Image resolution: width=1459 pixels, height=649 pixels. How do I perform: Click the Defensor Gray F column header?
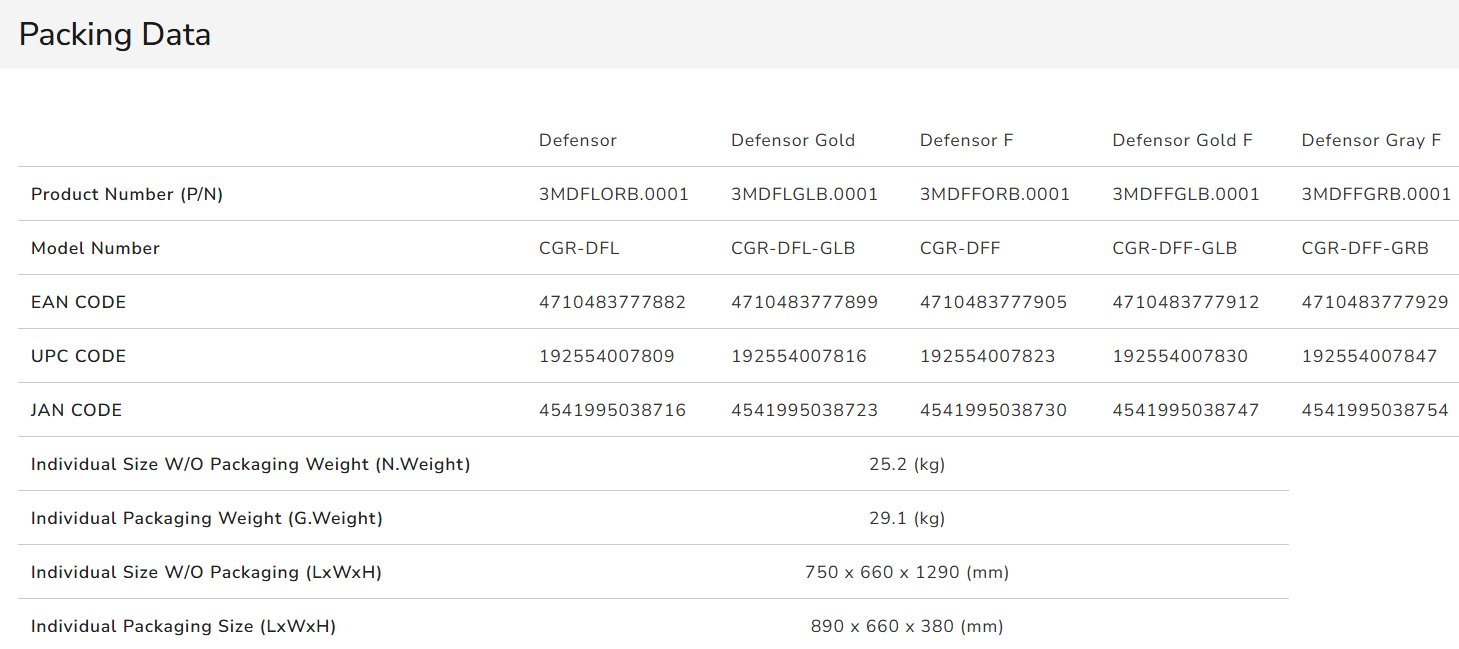[x=1371, y=141]
